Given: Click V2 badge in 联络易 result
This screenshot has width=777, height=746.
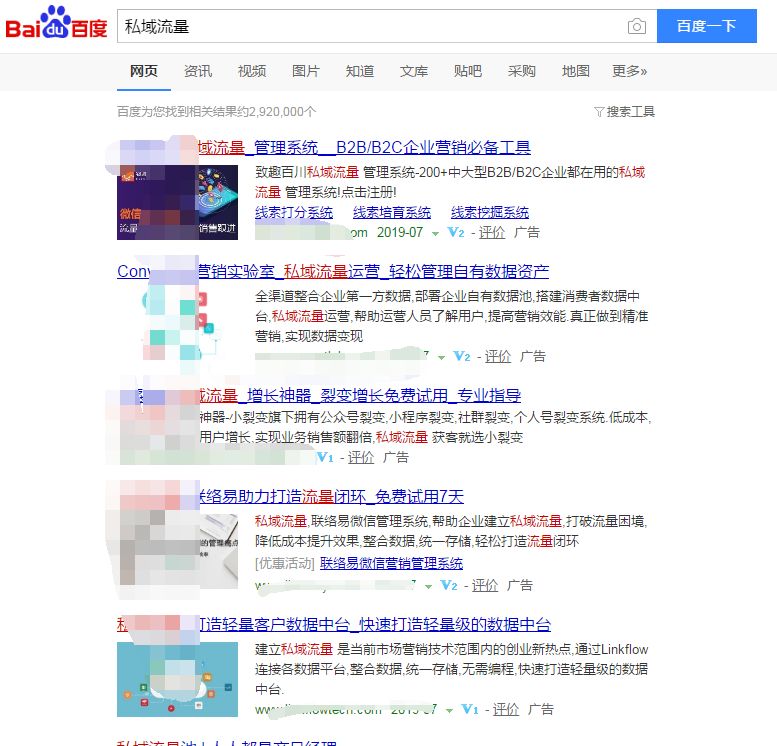Looking at the screenshot, I should tap(449, 585).
